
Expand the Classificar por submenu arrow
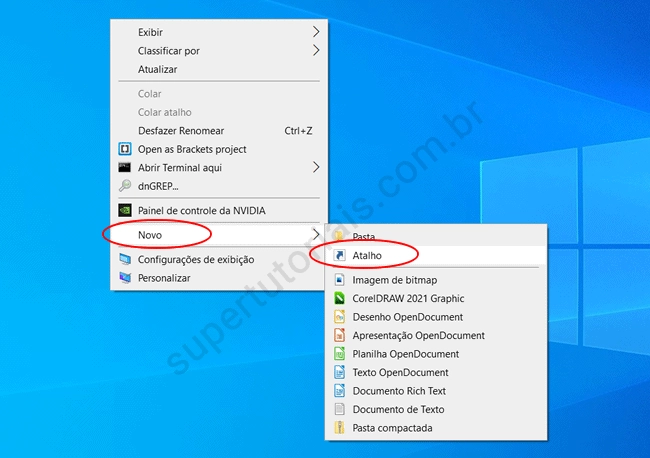pyautogui.click(x=316, y=50)
